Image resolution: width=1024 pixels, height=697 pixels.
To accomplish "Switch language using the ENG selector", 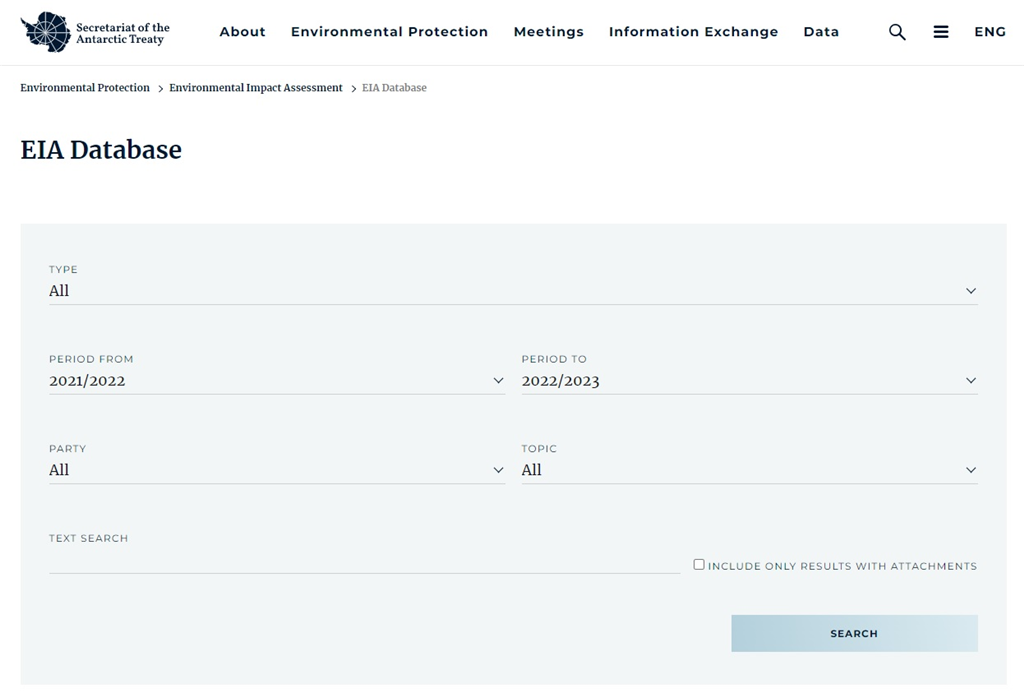I will pyautogui.click(x=990, y=32).
